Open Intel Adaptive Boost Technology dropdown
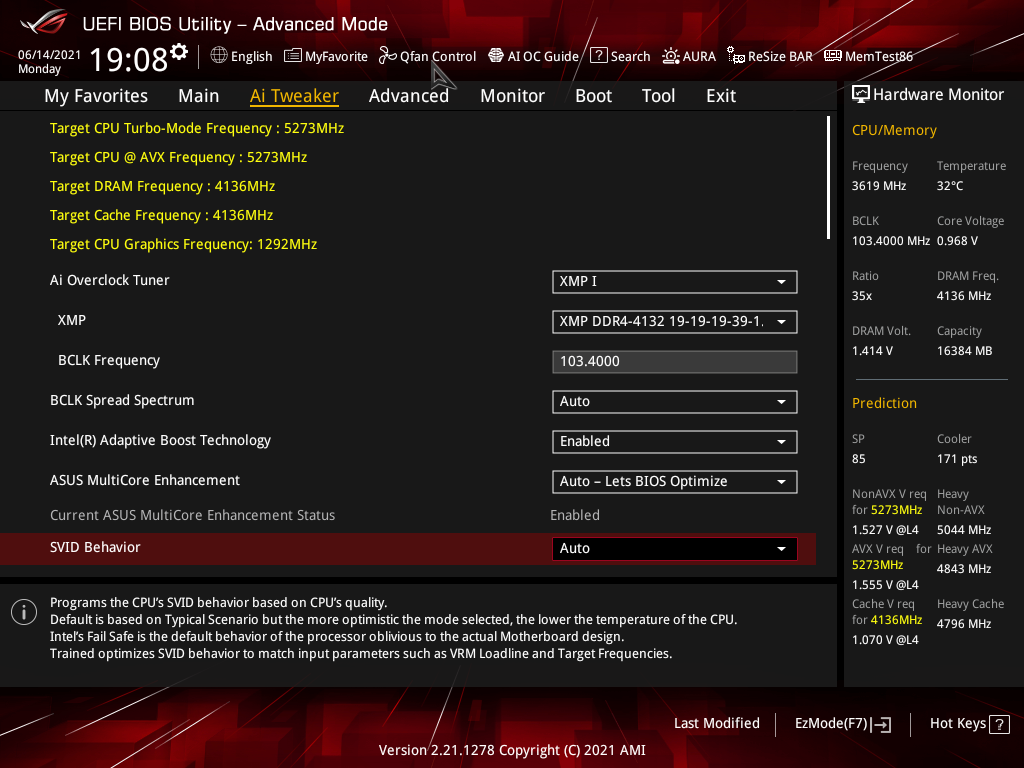The image size is (1024, 768). pos(675,441)
